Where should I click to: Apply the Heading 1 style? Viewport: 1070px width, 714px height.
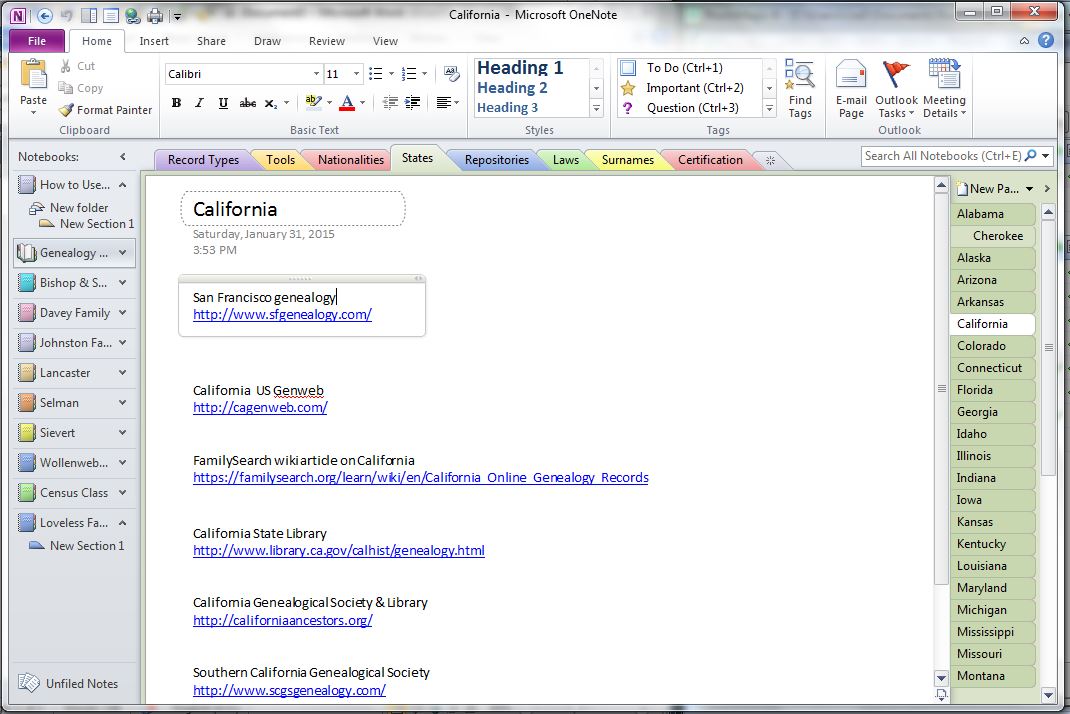[521, 68]
